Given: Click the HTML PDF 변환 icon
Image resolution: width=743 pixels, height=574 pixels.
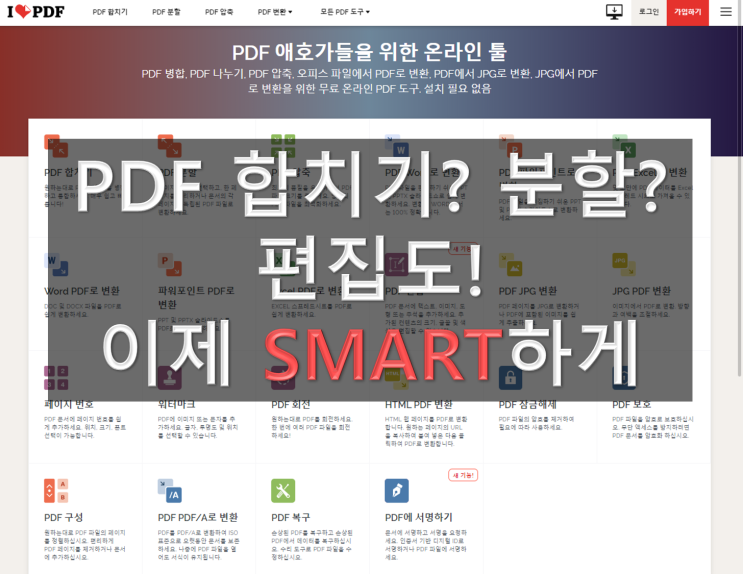Looking at the screenshot, I should (x=397, y=378).
